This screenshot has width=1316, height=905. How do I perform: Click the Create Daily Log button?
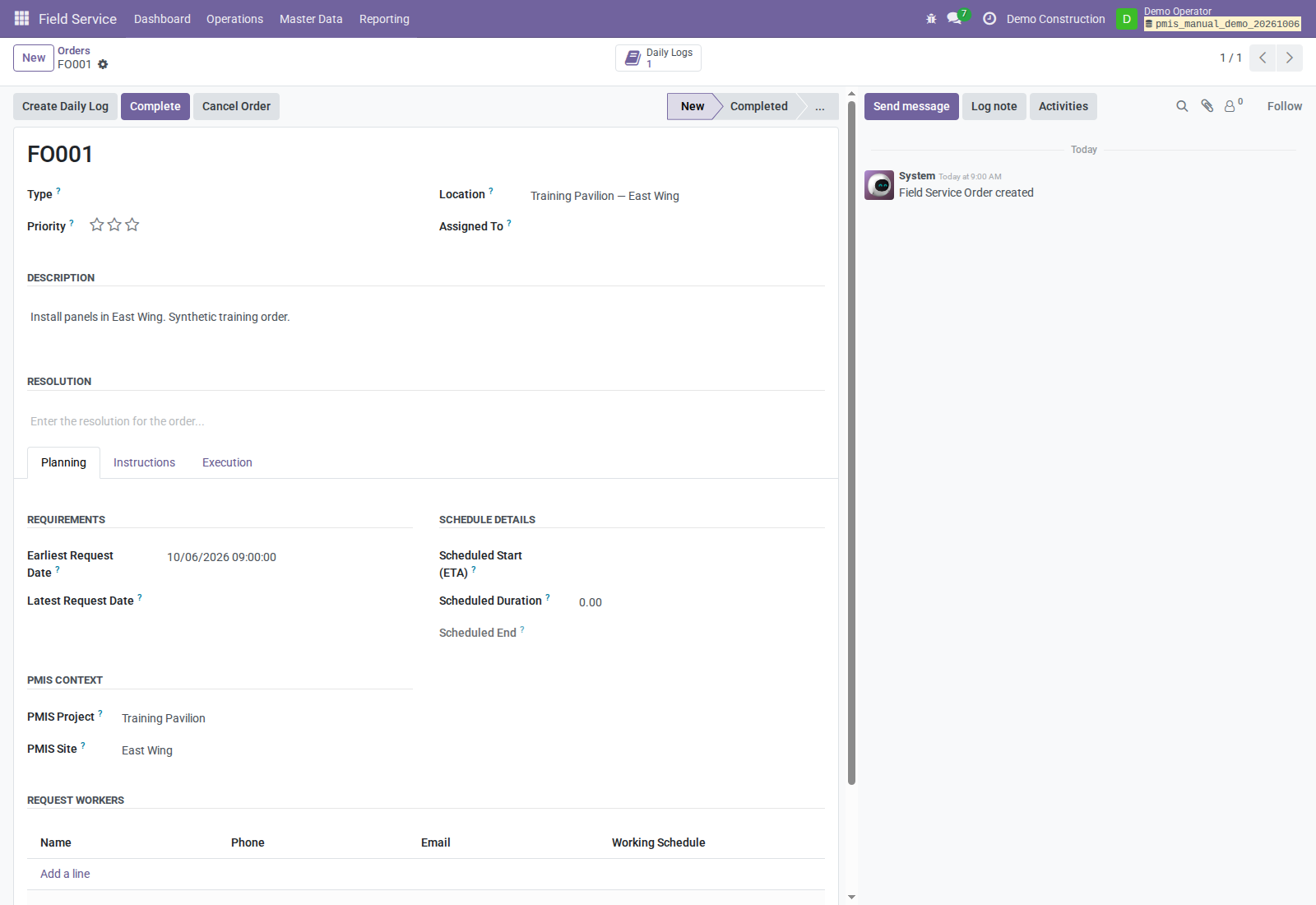tap(65, 106)
